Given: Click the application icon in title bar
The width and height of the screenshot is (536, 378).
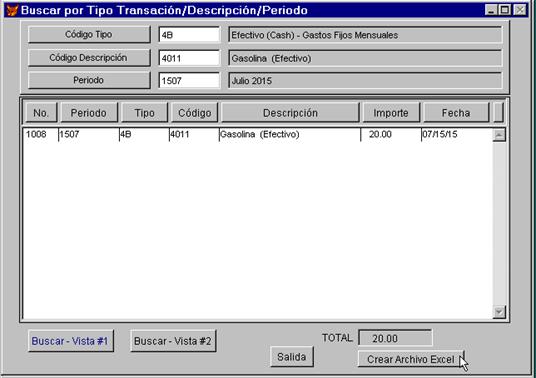Looking at the screenshot, I should [12, 10].
